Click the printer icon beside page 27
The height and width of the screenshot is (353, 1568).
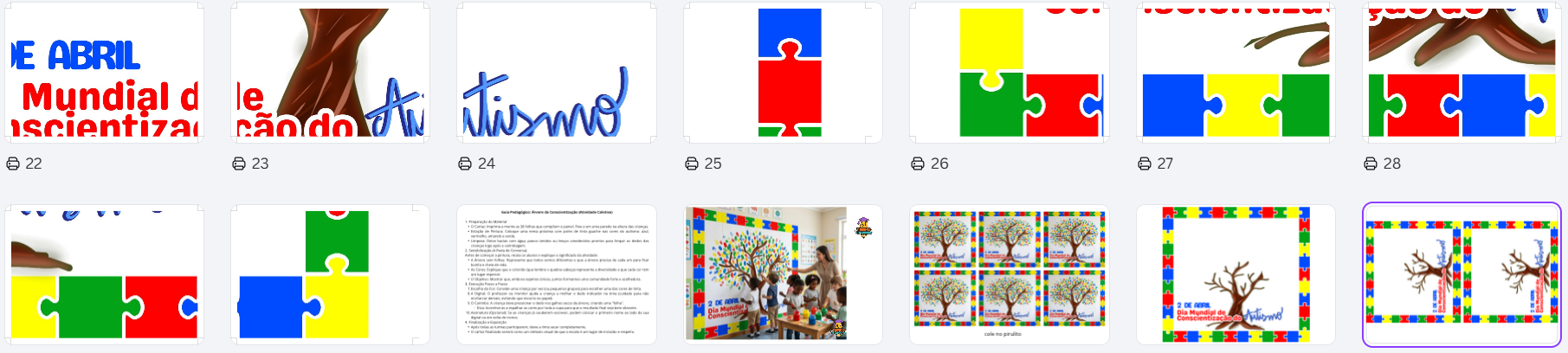tap(1145, 164)
